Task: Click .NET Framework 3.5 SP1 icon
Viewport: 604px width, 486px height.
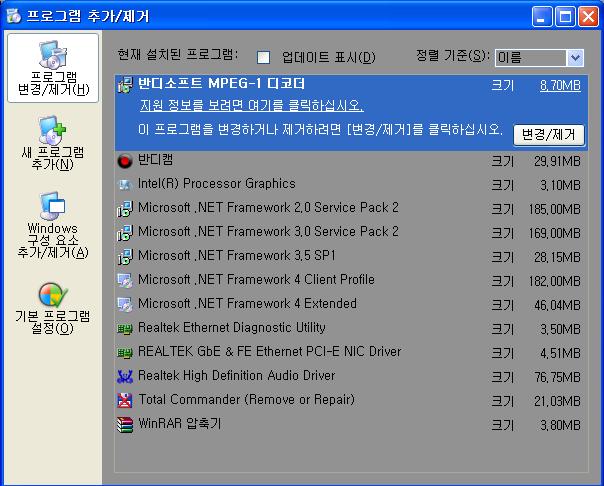Action: 125,256
